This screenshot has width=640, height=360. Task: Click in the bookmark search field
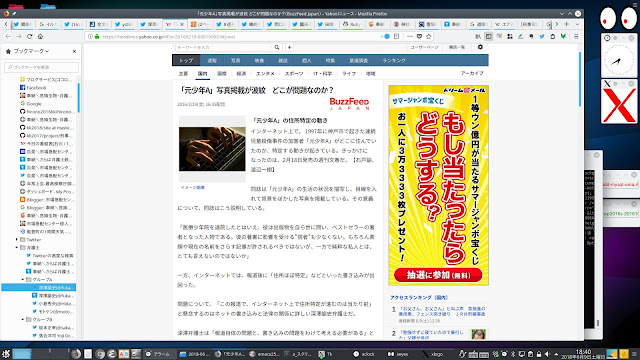(x=41, y=67)
